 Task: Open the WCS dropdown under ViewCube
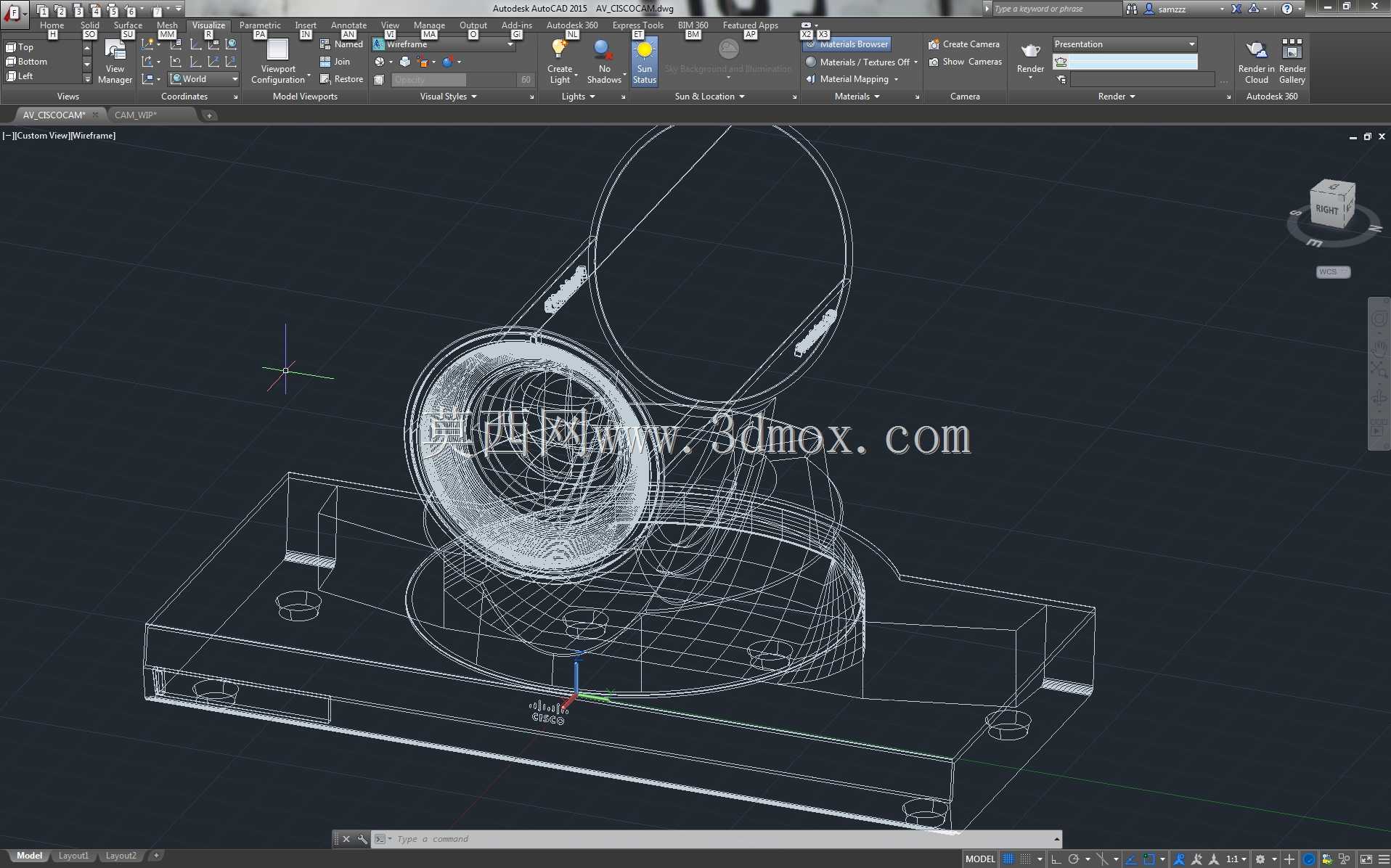point(1333,272)
